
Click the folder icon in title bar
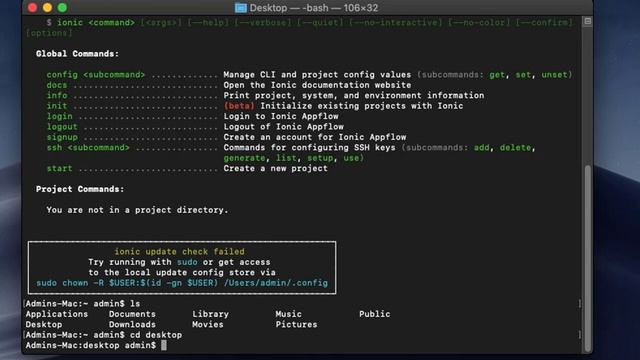click(241, 8)
